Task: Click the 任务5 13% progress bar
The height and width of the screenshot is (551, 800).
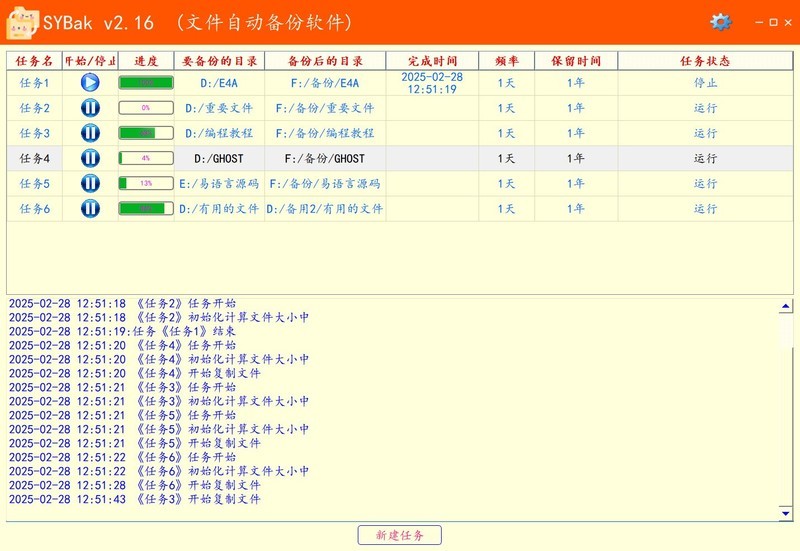Action: pos(146,183)
